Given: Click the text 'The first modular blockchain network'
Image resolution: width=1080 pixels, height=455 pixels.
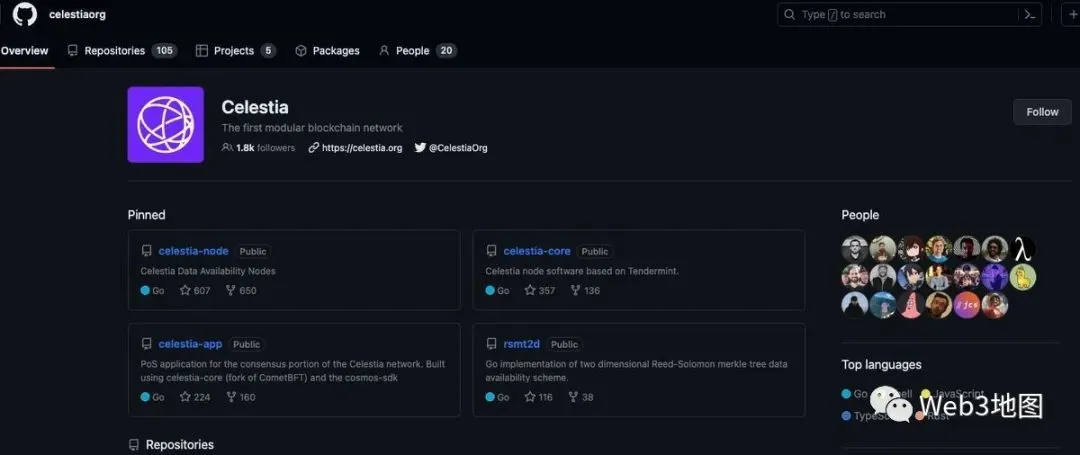Looking at the screenshot, I should (312, 128).
